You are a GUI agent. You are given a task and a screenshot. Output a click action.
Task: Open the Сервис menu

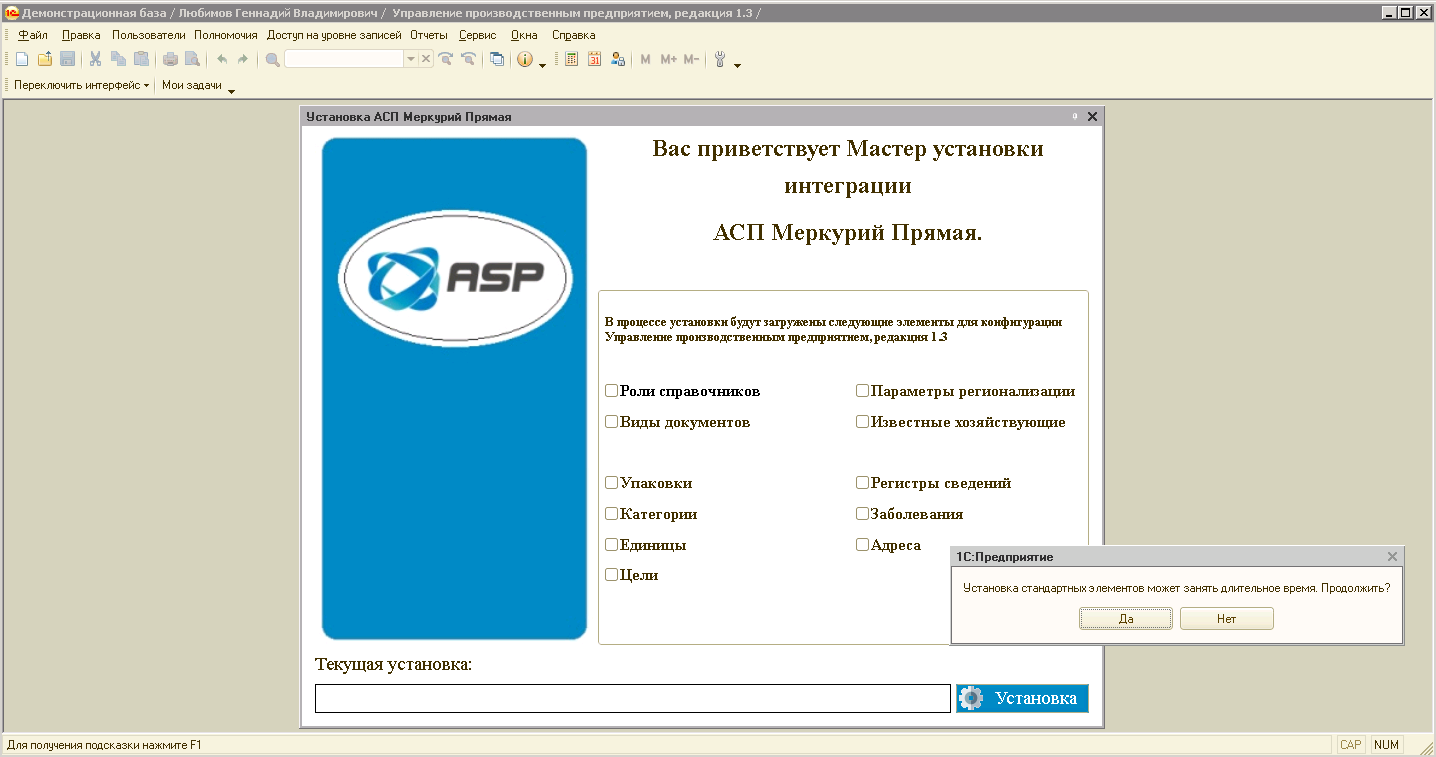click(x=478, y=35)
